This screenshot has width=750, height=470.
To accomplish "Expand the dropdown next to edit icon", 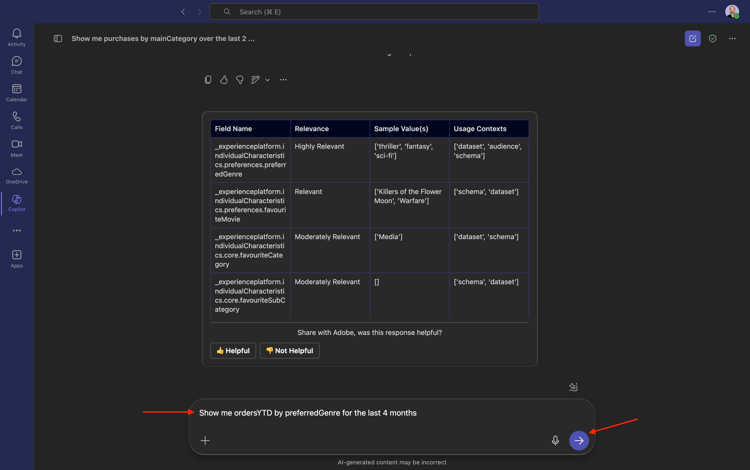I will [267, 80].
